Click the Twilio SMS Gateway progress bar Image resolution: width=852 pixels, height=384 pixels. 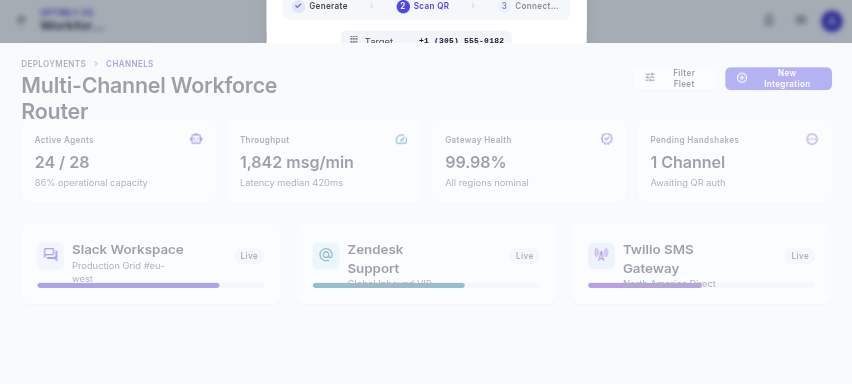[702, 285]
